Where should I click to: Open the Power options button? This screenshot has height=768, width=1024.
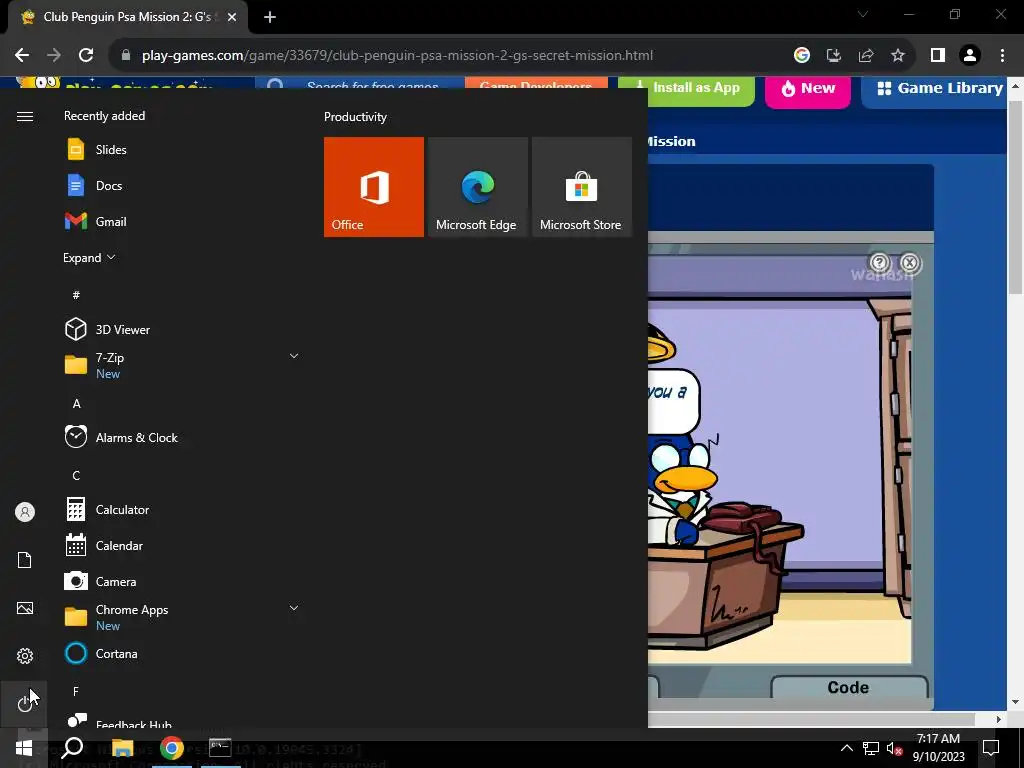24,703
